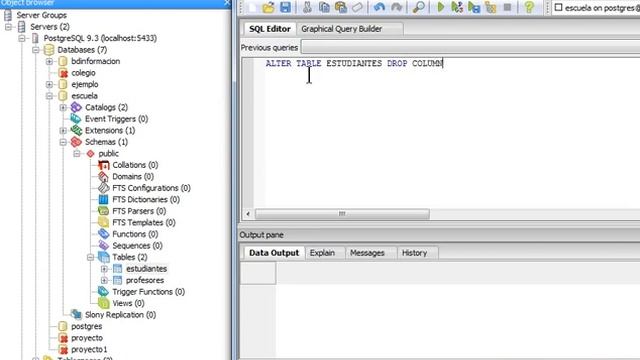The image size is (640, 360).
Task: Close the Object browser panel
Action: coord(227,3)
